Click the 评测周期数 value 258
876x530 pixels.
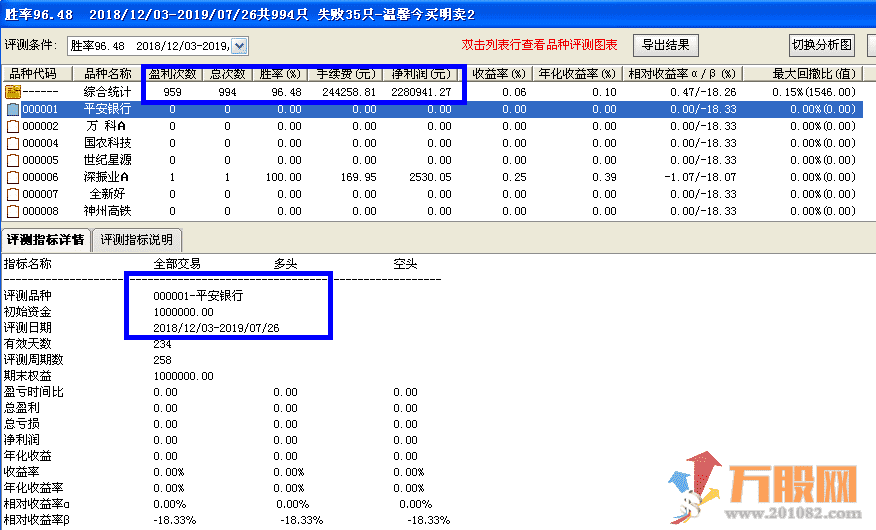[163, 360]
